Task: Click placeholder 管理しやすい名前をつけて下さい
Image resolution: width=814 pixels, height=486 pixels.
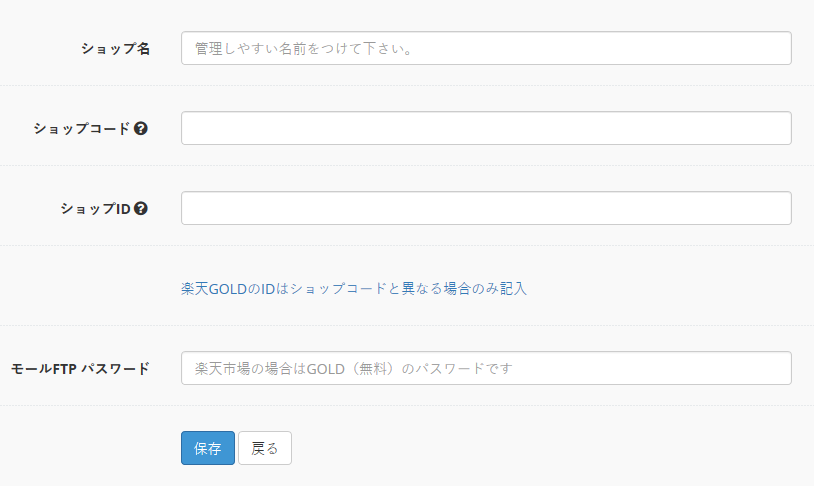Action: coord(304,48)
